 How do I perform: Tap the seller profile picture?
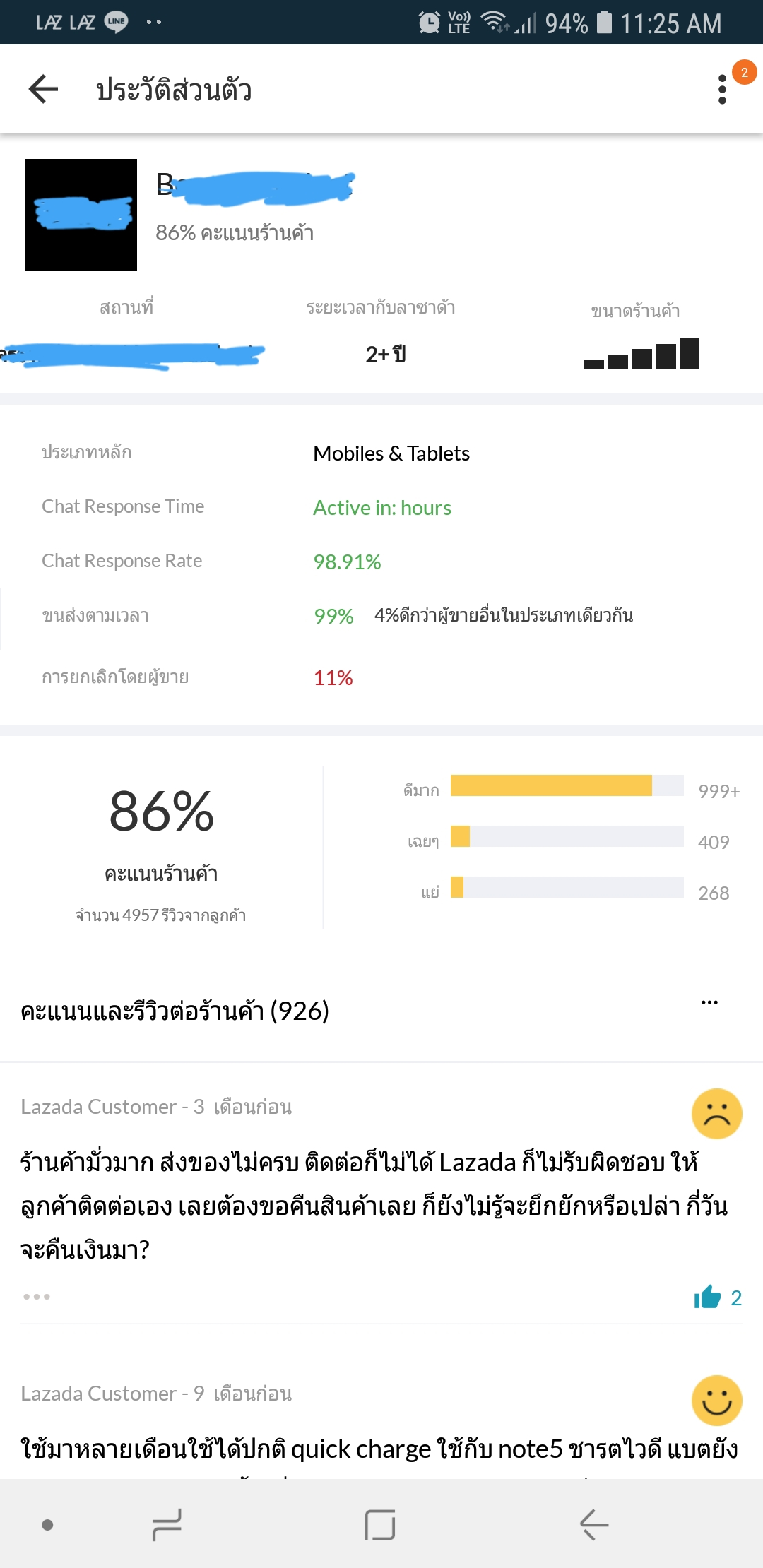click(81, 215)
